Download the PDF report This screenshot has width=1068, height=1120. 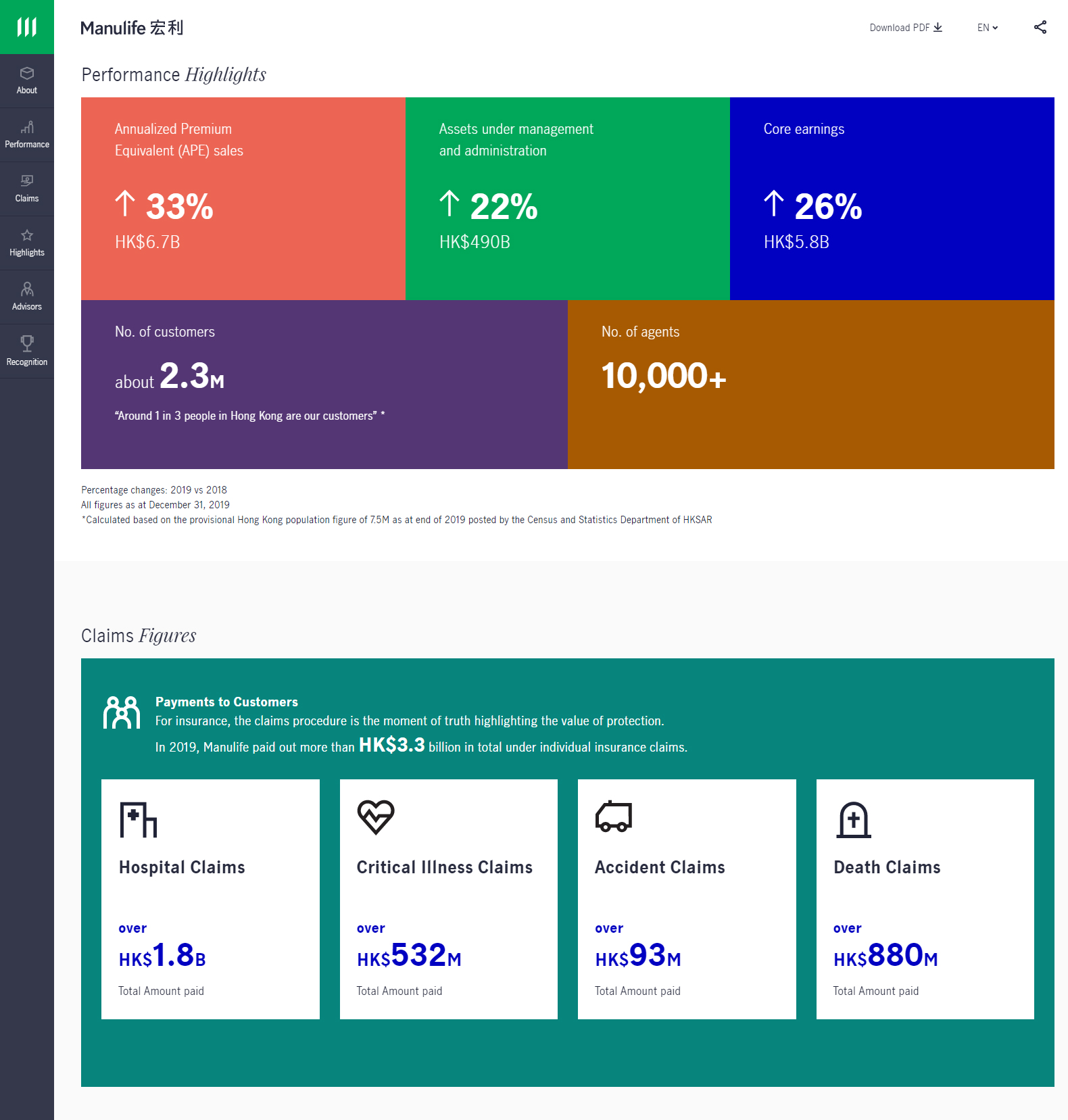(x=906, y=28)
